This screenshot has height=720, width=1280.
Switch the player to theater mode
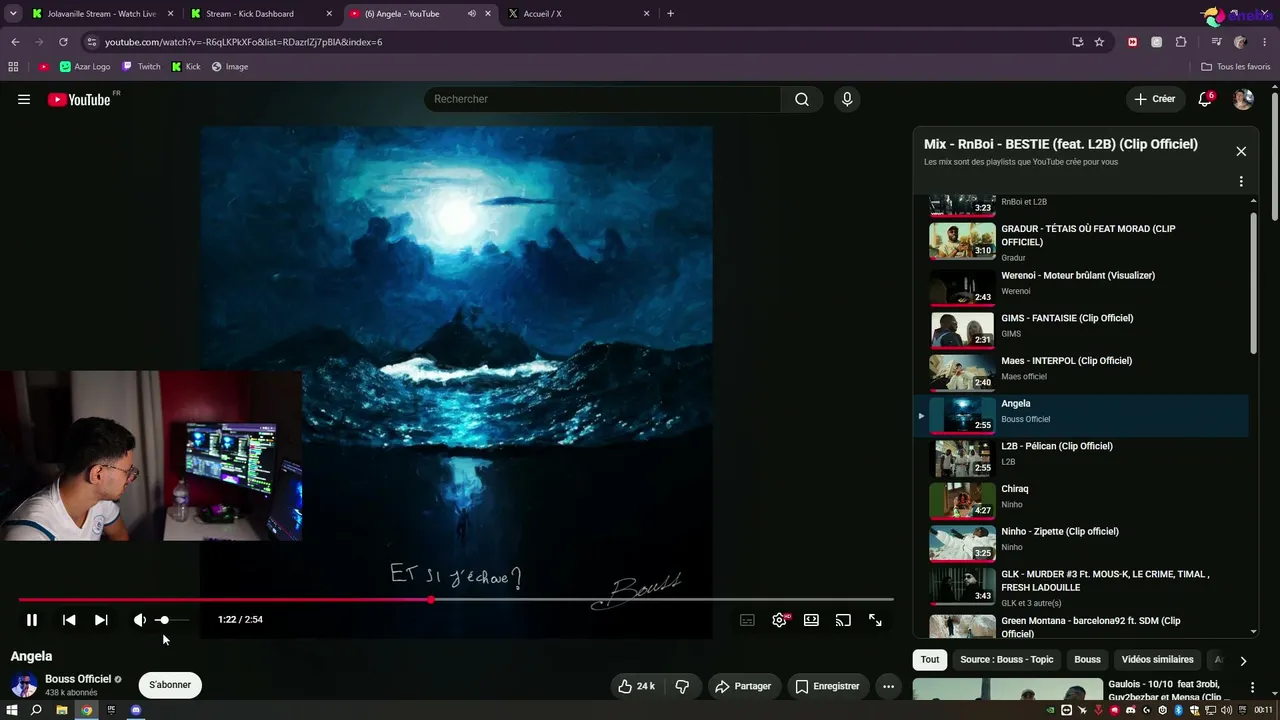click(811, 620)
